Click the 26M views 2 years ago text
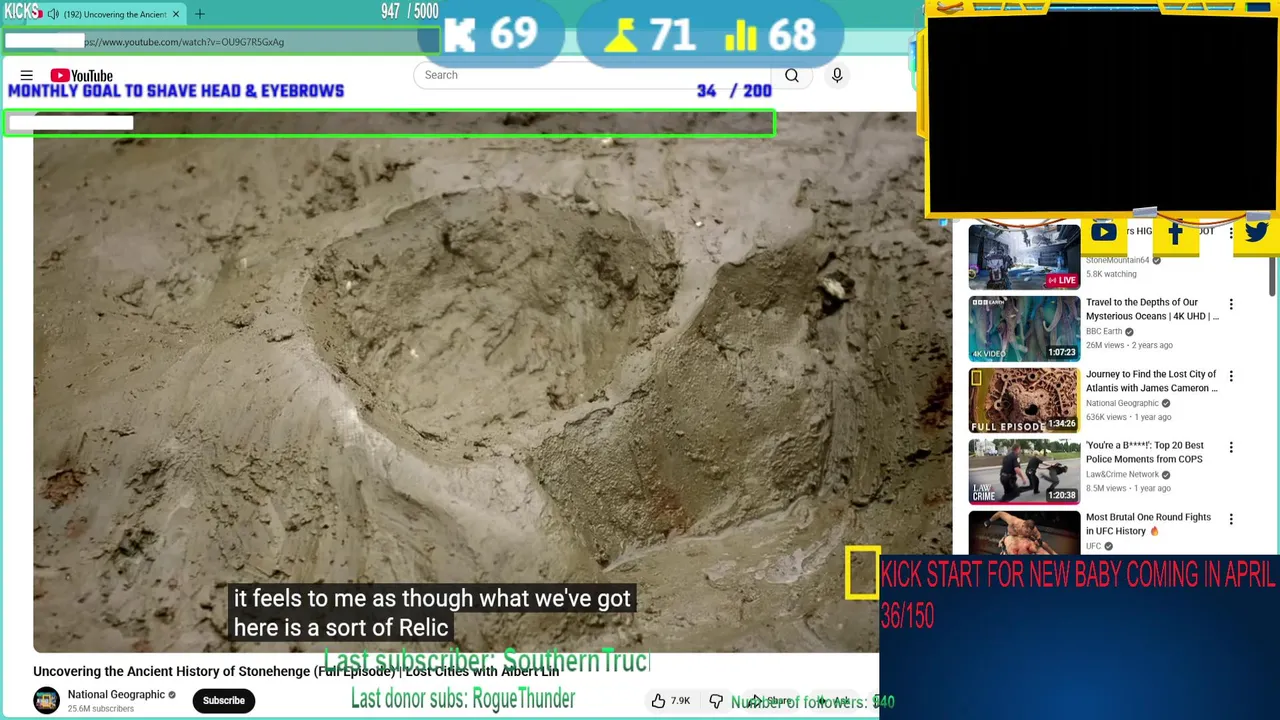Screen dimensions: 1280x720 (1129, 345)
